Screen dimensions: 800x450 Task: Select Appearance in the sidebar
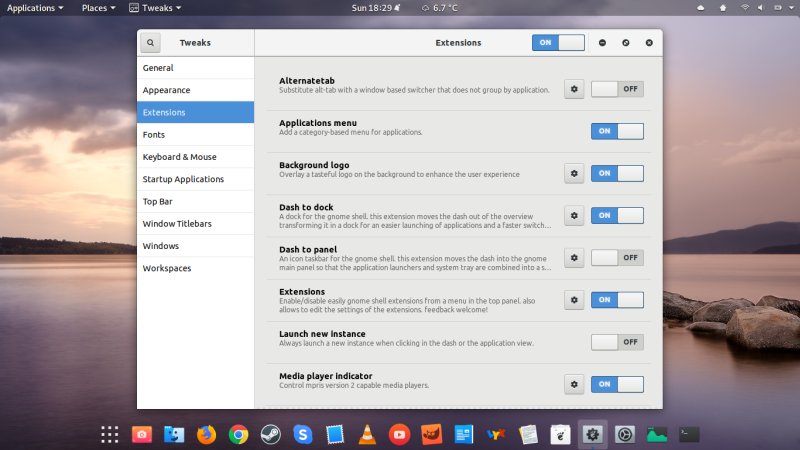tap(195, 90)
